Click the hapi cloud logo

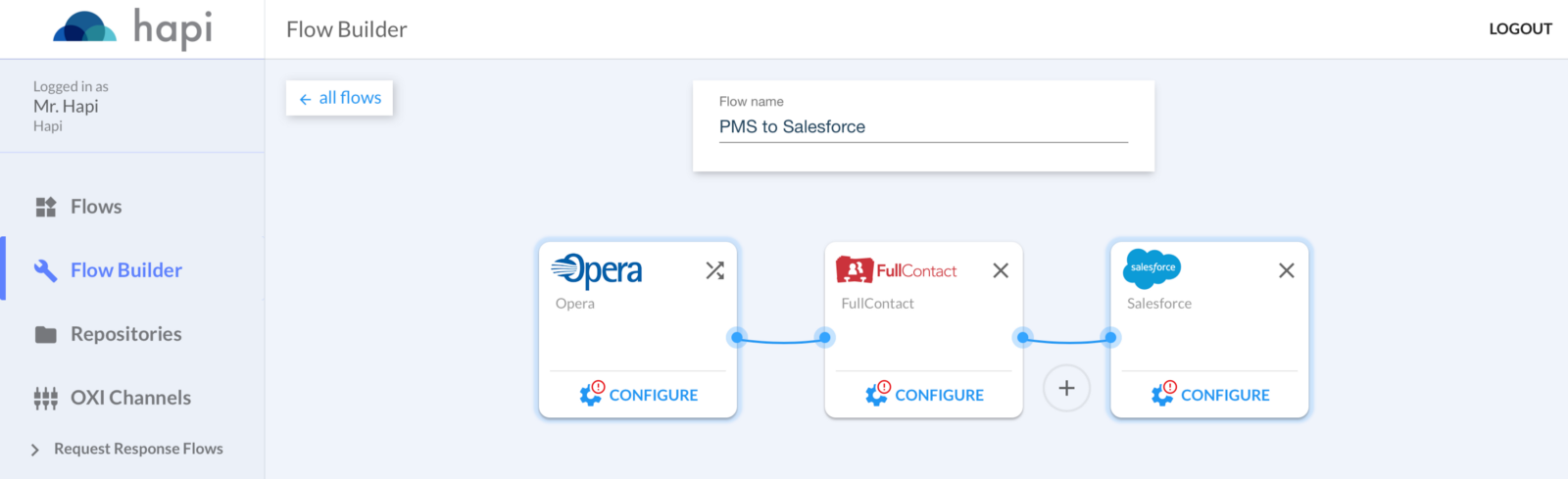pos(84,26)
